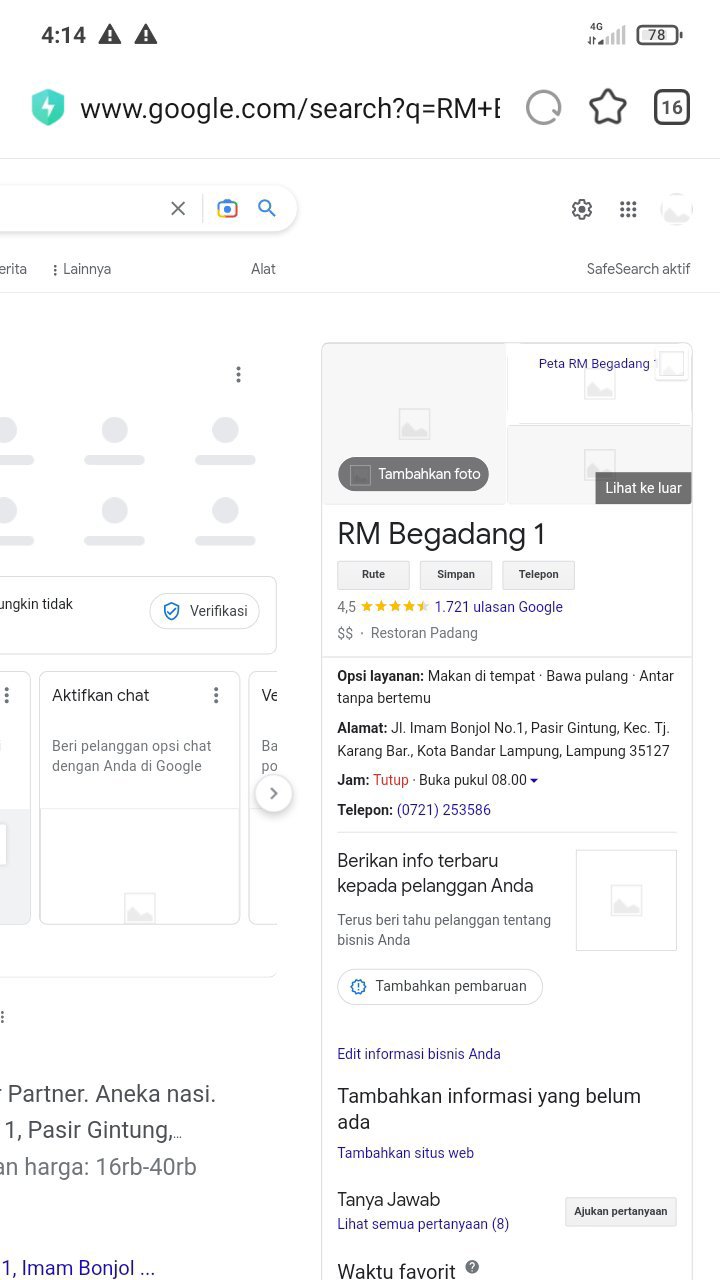Tap the browser reload icon
Image resolution: width=720 pixels, height=1280 pixels.
[544, 108]
